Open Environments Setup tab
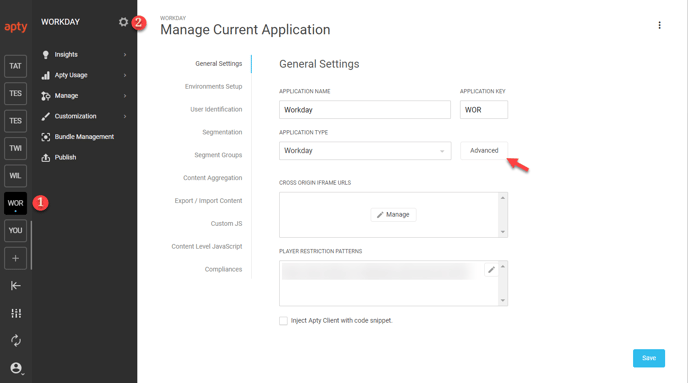The width and height of the screenshot is (688, 383). pos(213,86)
